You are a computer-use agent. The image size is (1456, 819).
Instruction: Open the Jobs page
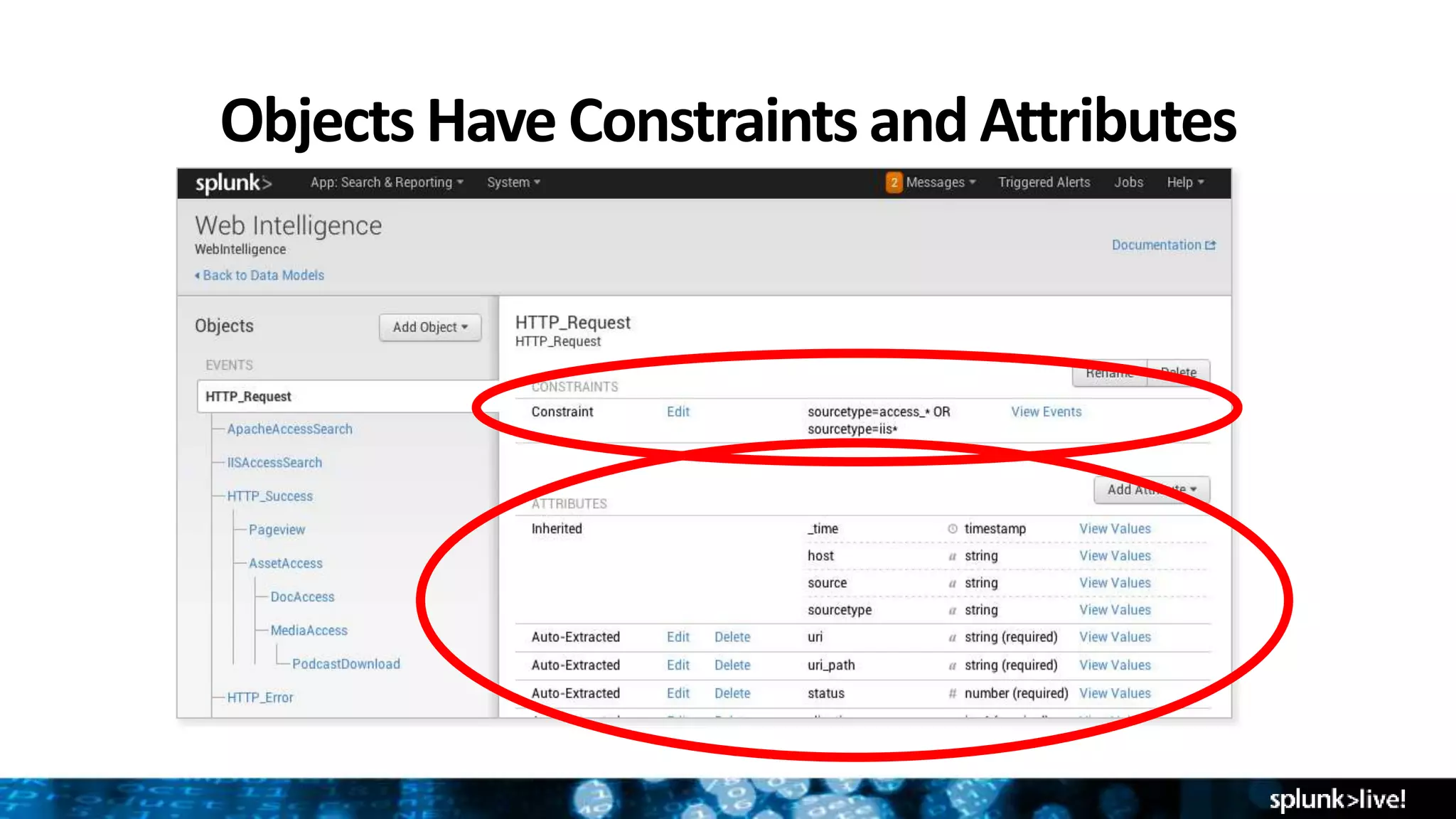pos(1128,183)
